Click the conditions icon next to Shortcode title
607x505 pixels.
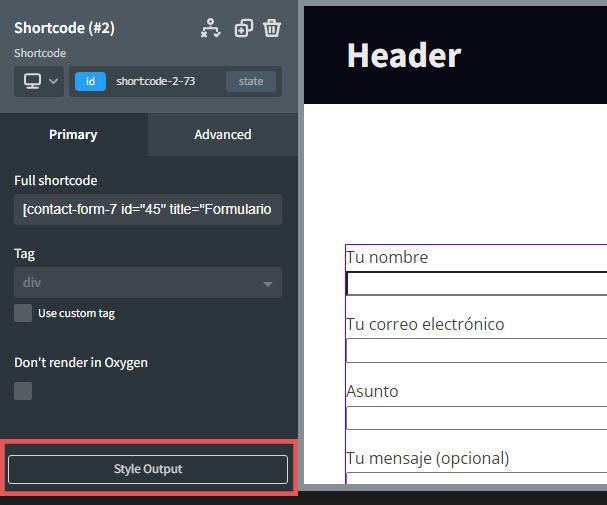[211, 28]
